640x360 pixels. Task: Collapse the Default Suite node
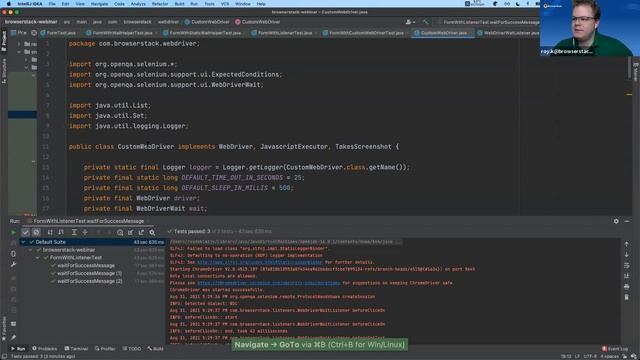(23, 242)
